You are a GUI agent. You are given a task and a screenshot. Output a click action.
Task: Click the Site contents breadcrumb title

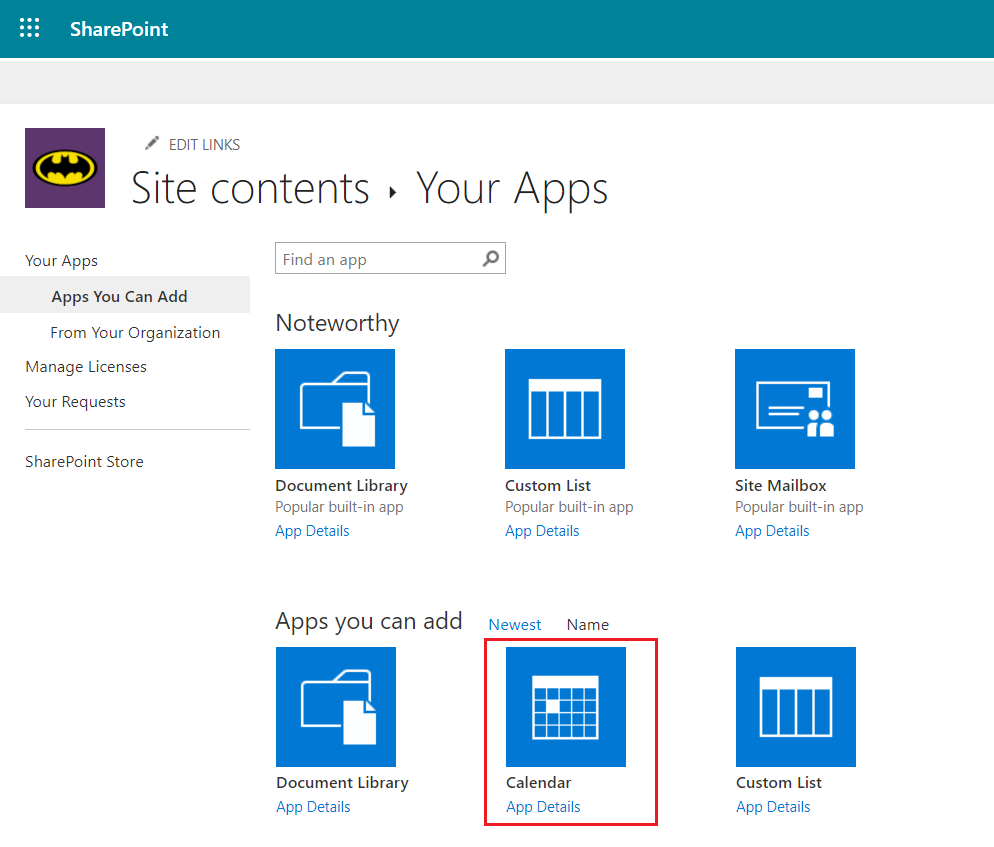251,188
